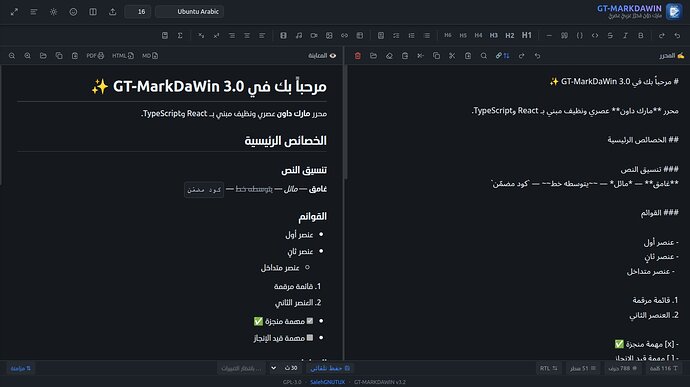The image size is (690, 387).
Task: Redo in editor panel toolbar
Action: pyautogui.click(x=521, y=56)
